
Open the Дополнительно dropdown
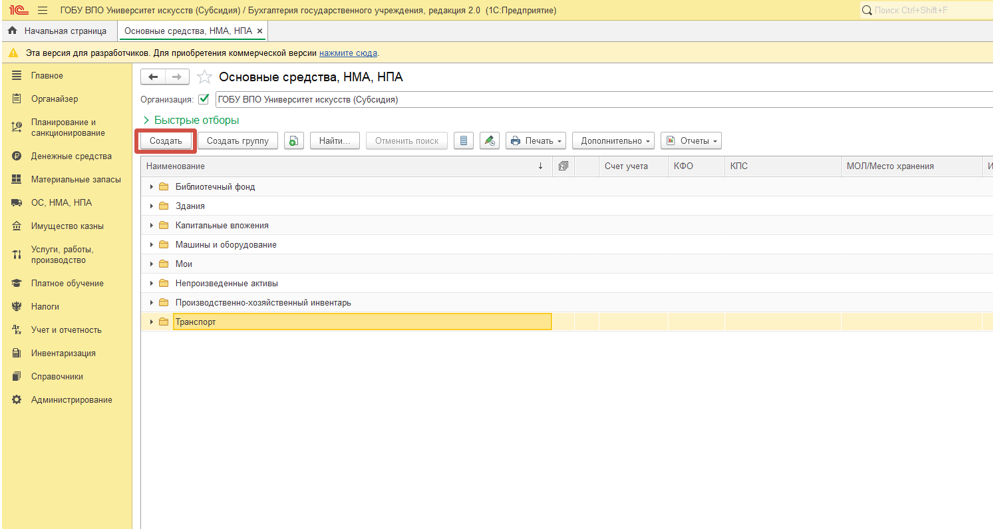point(614,141)
